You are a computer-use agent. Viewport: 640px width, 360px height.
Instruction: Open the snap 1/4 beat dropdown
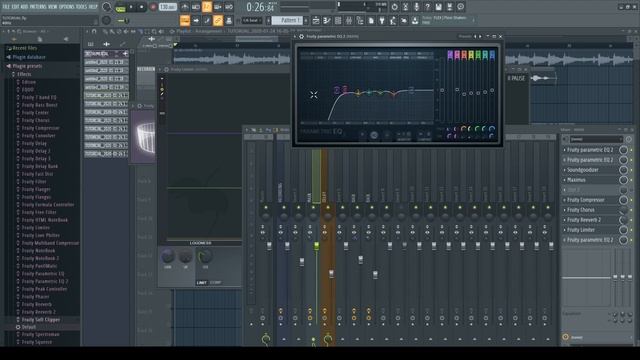(251, 20)
